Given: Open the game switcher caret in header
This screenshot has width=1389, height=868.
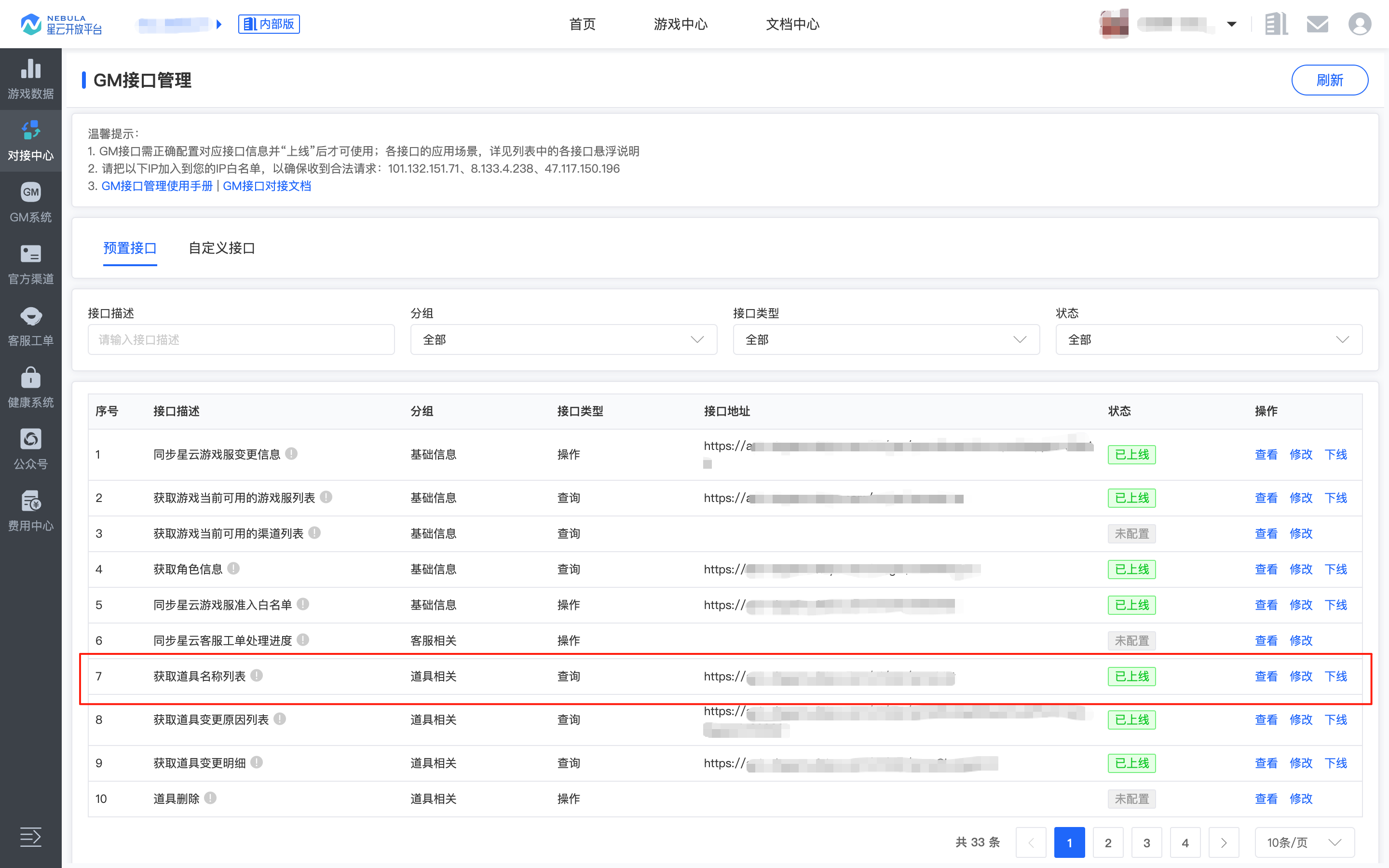Looking at the screenshot, I should (x=1231, y=24).
